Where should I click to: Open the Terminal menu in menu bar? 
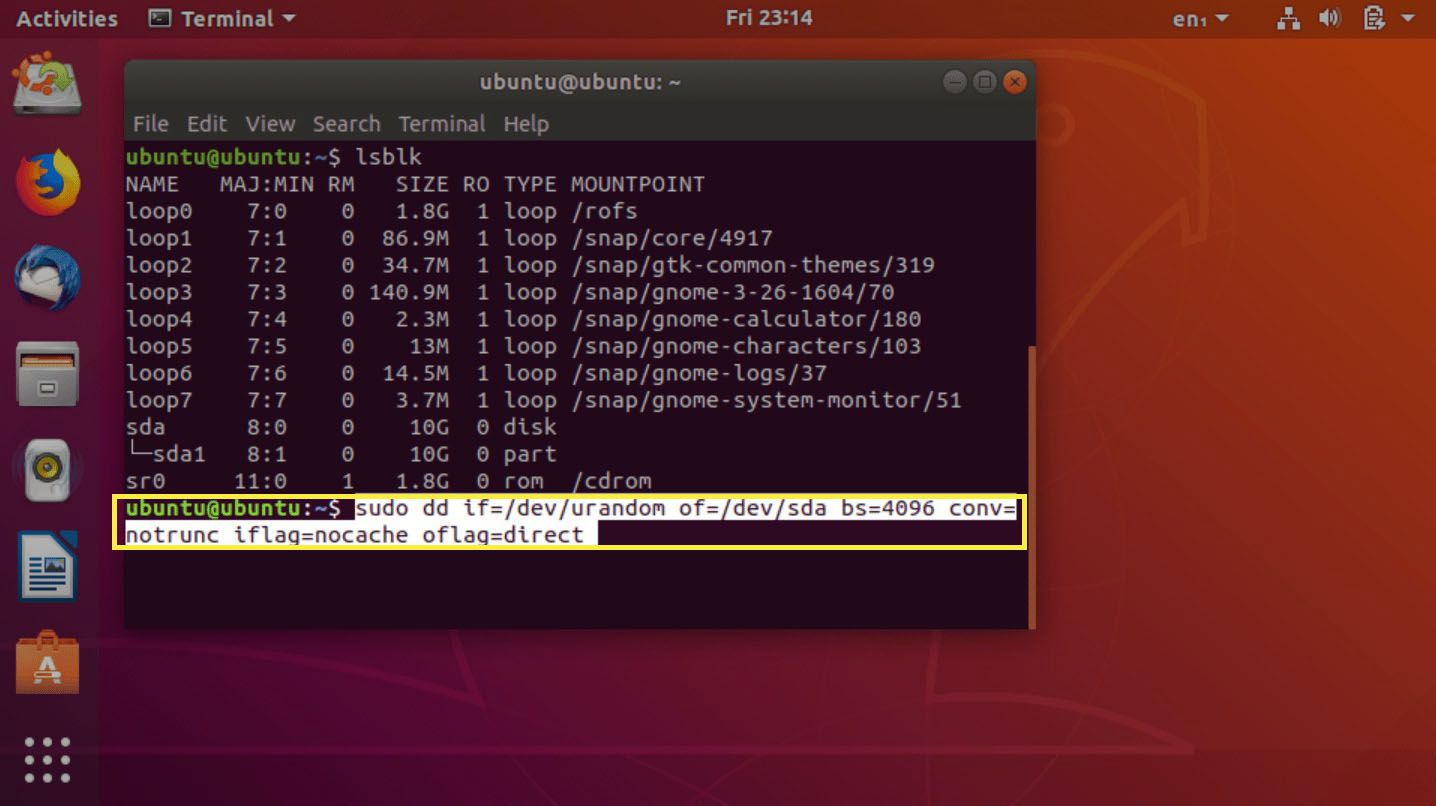442,124
